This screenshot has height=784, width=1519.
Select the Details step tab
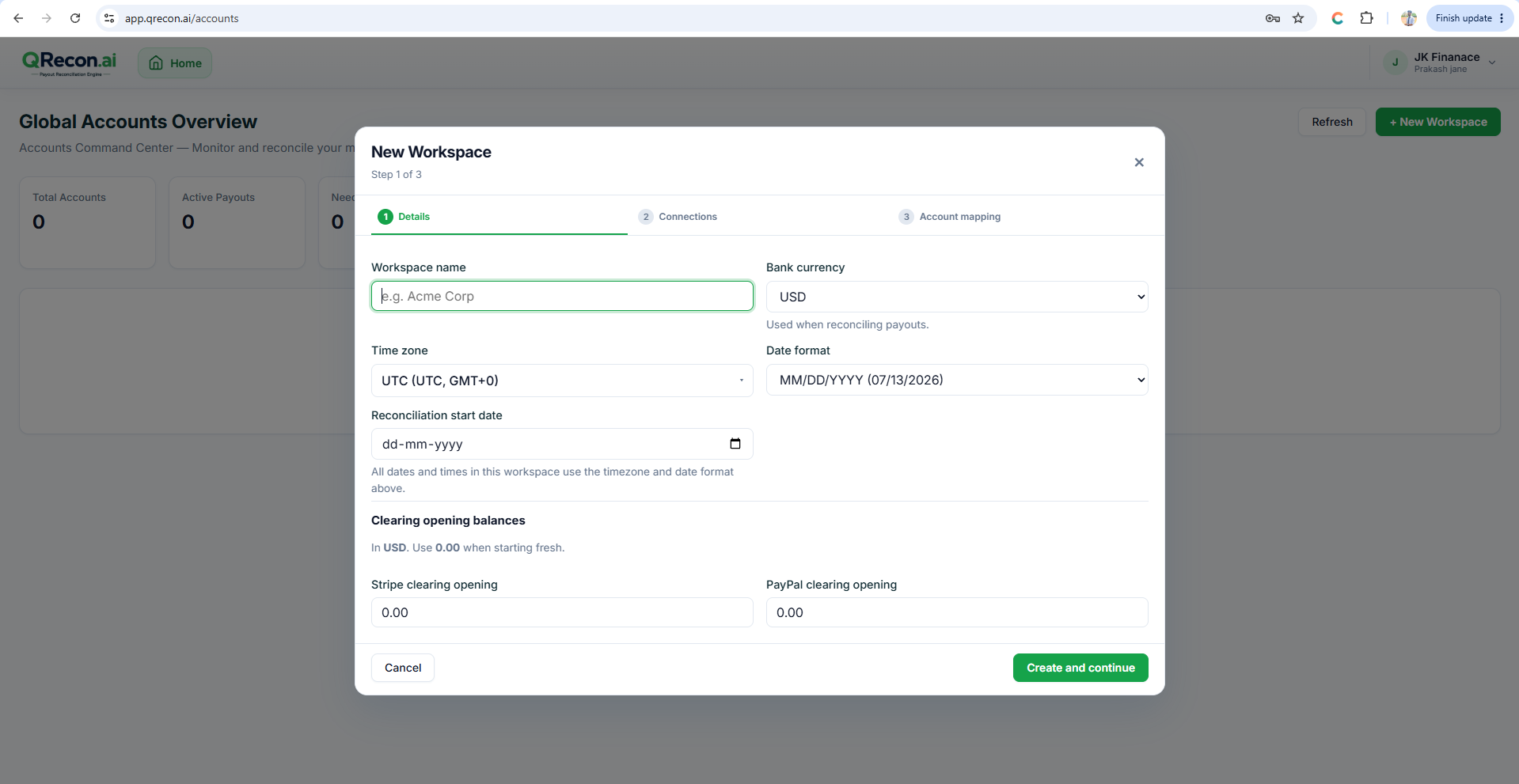(x=499, y=217)
